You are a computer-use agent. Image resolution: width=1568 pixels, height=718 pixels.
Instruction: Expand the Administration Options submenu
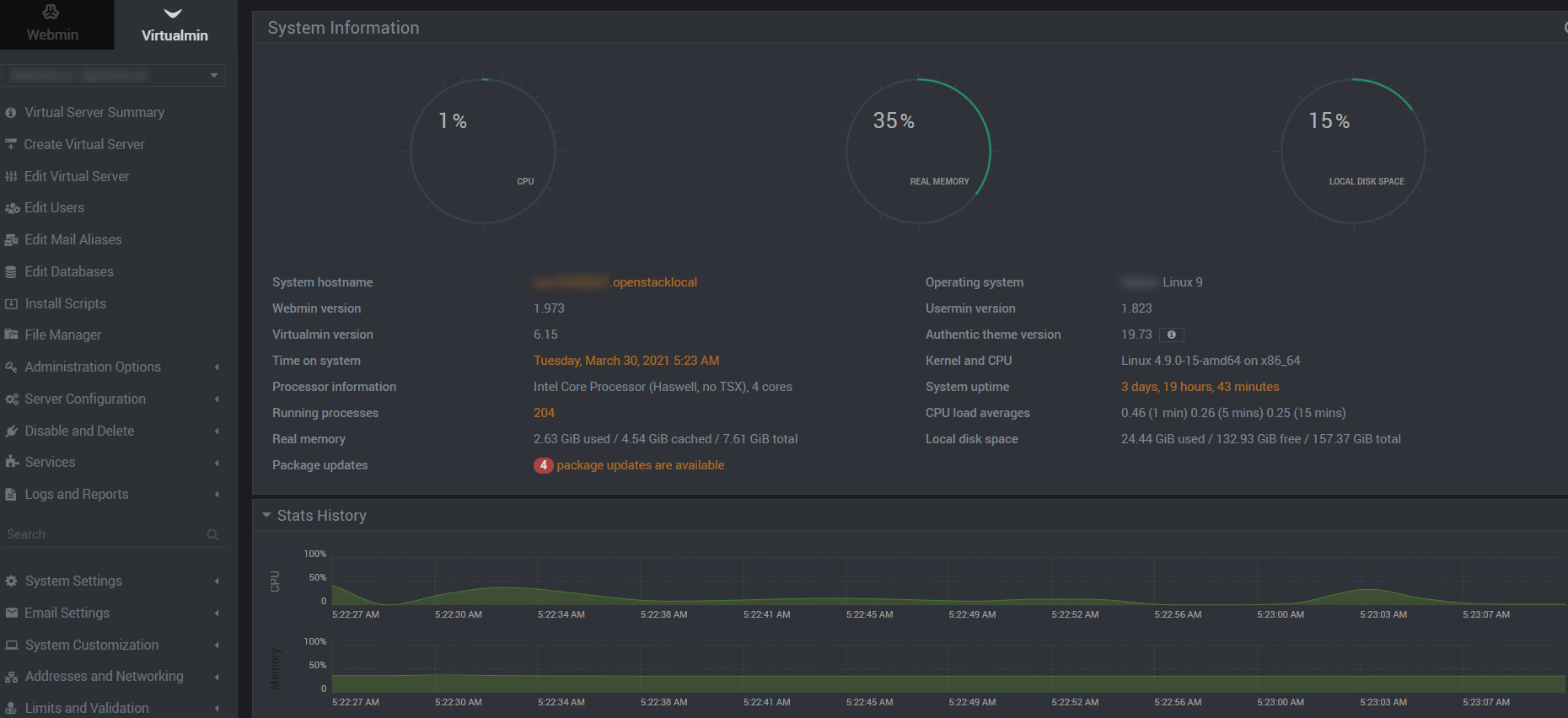93,367
